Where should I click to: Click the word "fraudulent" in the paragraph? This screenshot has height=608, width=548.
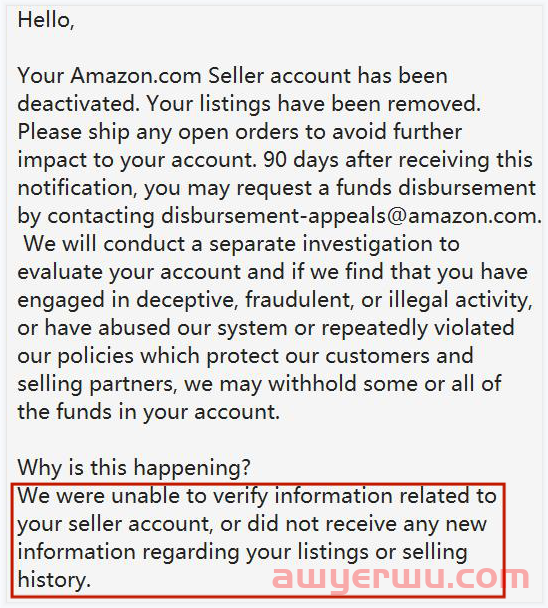300,300
